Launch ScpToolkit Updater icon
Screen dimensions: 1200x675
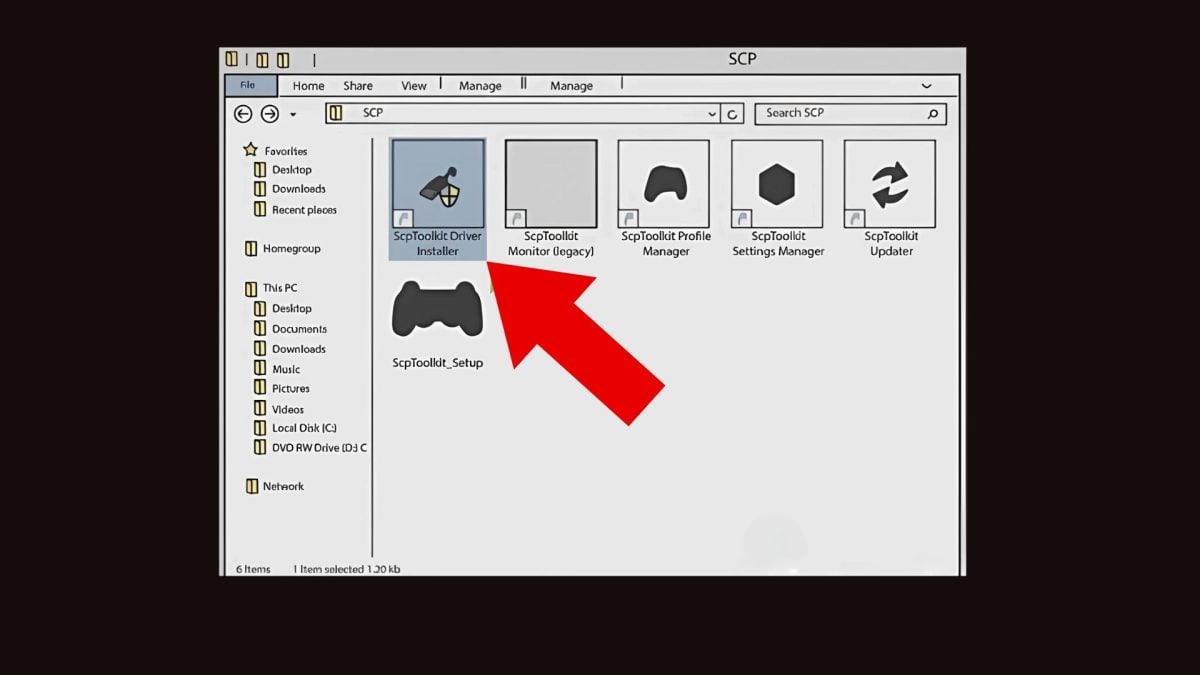(x=890, y=185)
